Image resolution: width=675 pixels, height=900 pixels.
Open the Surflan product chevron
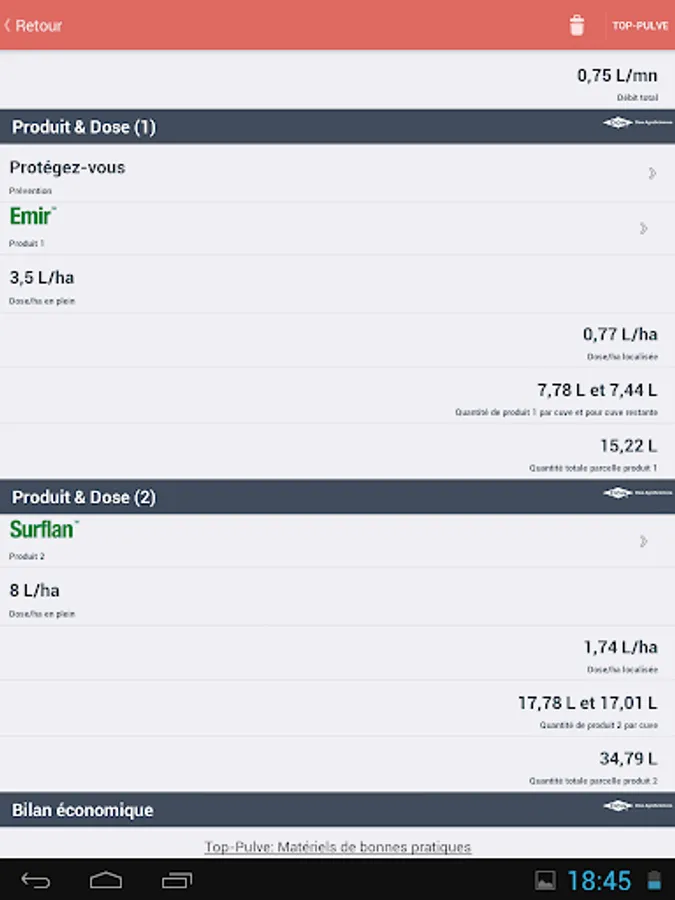pos(644,541)
